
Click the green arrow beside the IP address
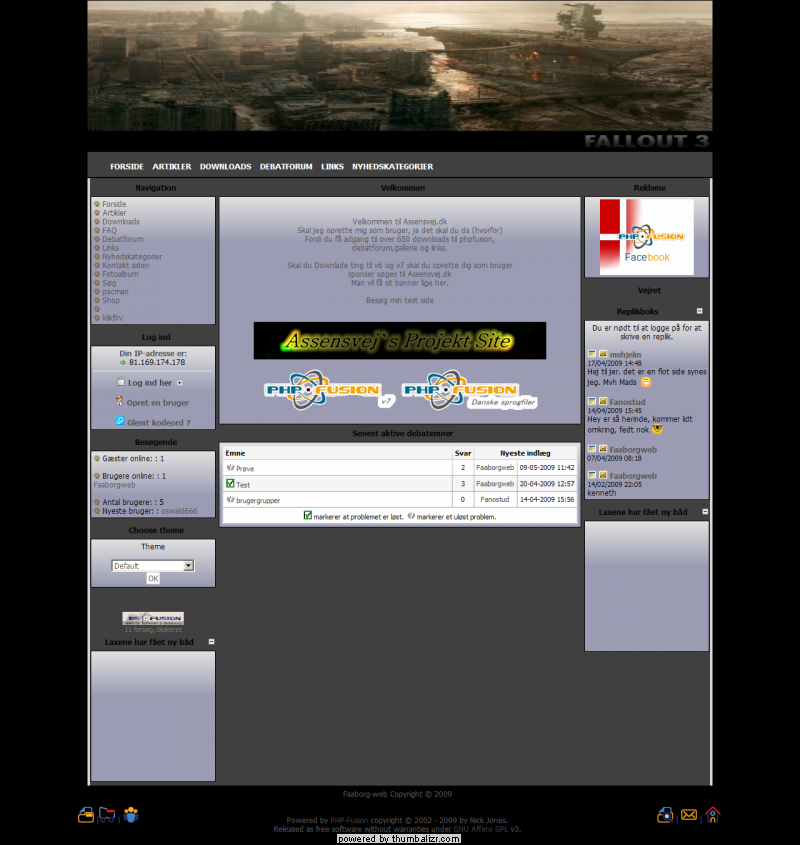coord(123,363)
